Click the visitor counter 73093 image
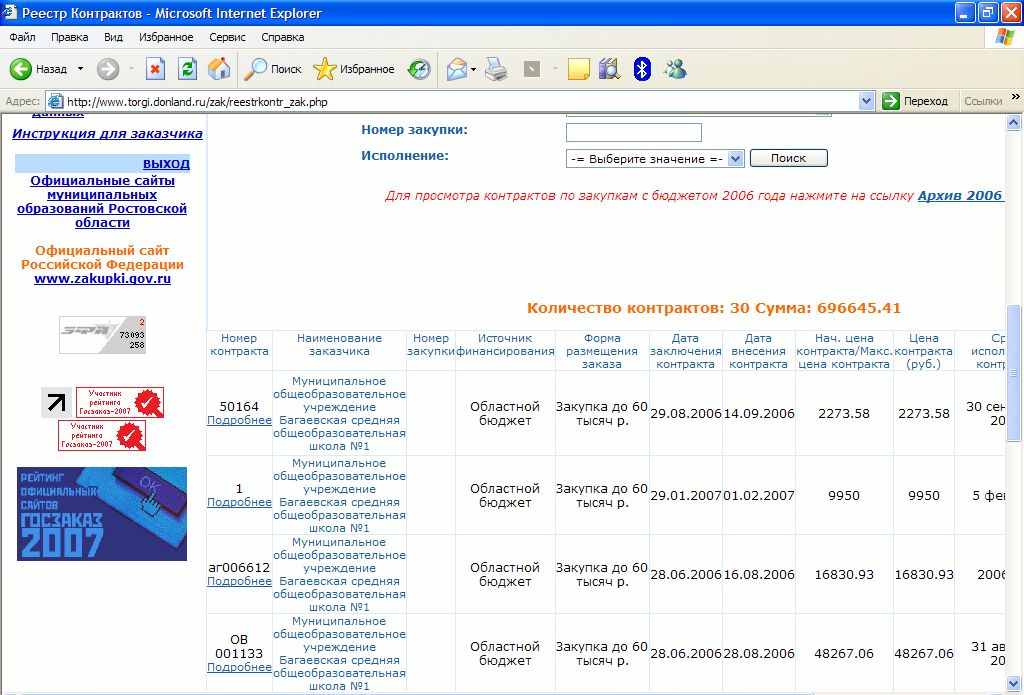This screenshot has height=695, width=1024. pos(103,334)
